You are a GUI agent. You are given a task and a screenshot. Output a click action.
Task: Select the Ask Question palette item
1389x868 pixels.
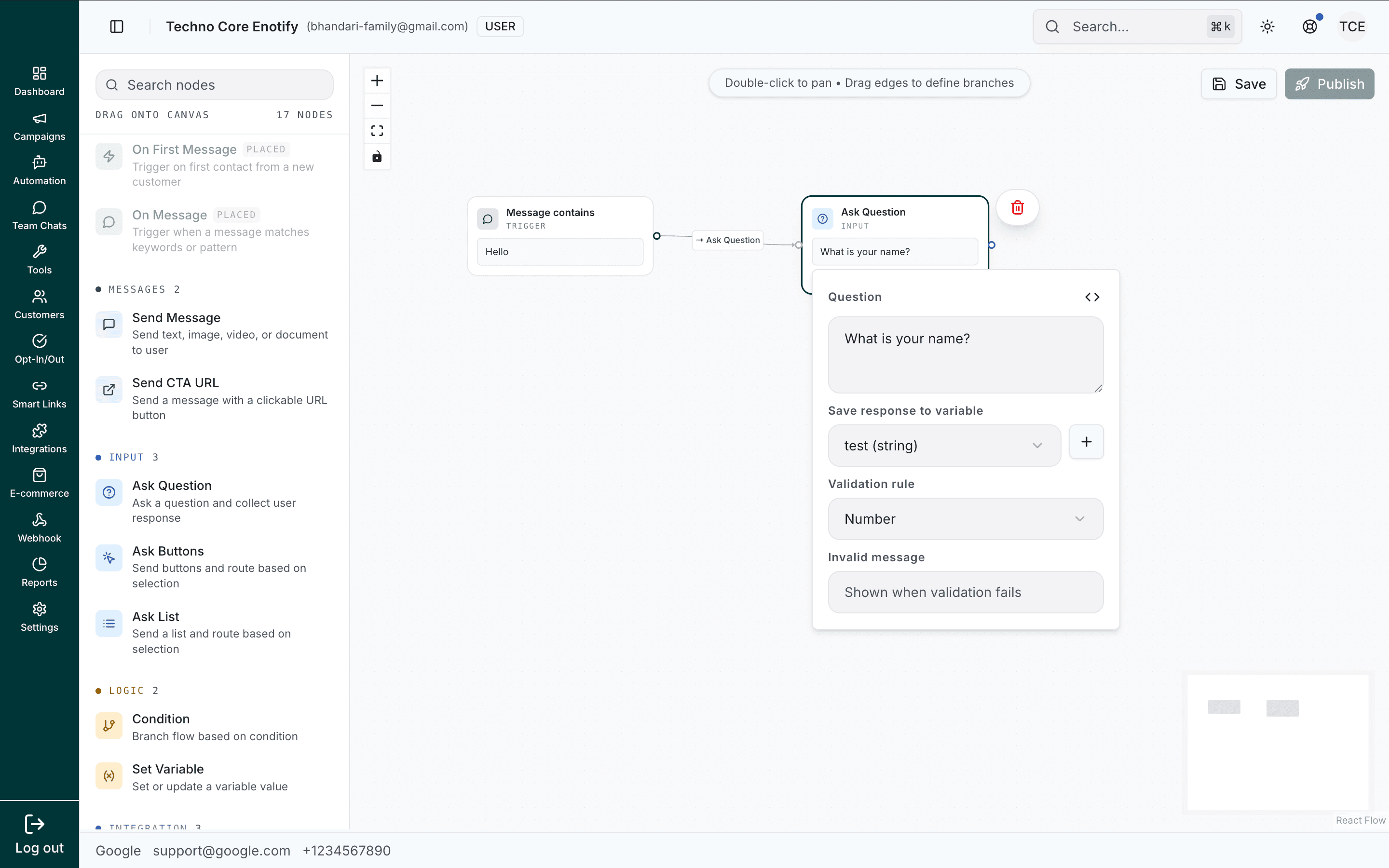click(214, 501)
